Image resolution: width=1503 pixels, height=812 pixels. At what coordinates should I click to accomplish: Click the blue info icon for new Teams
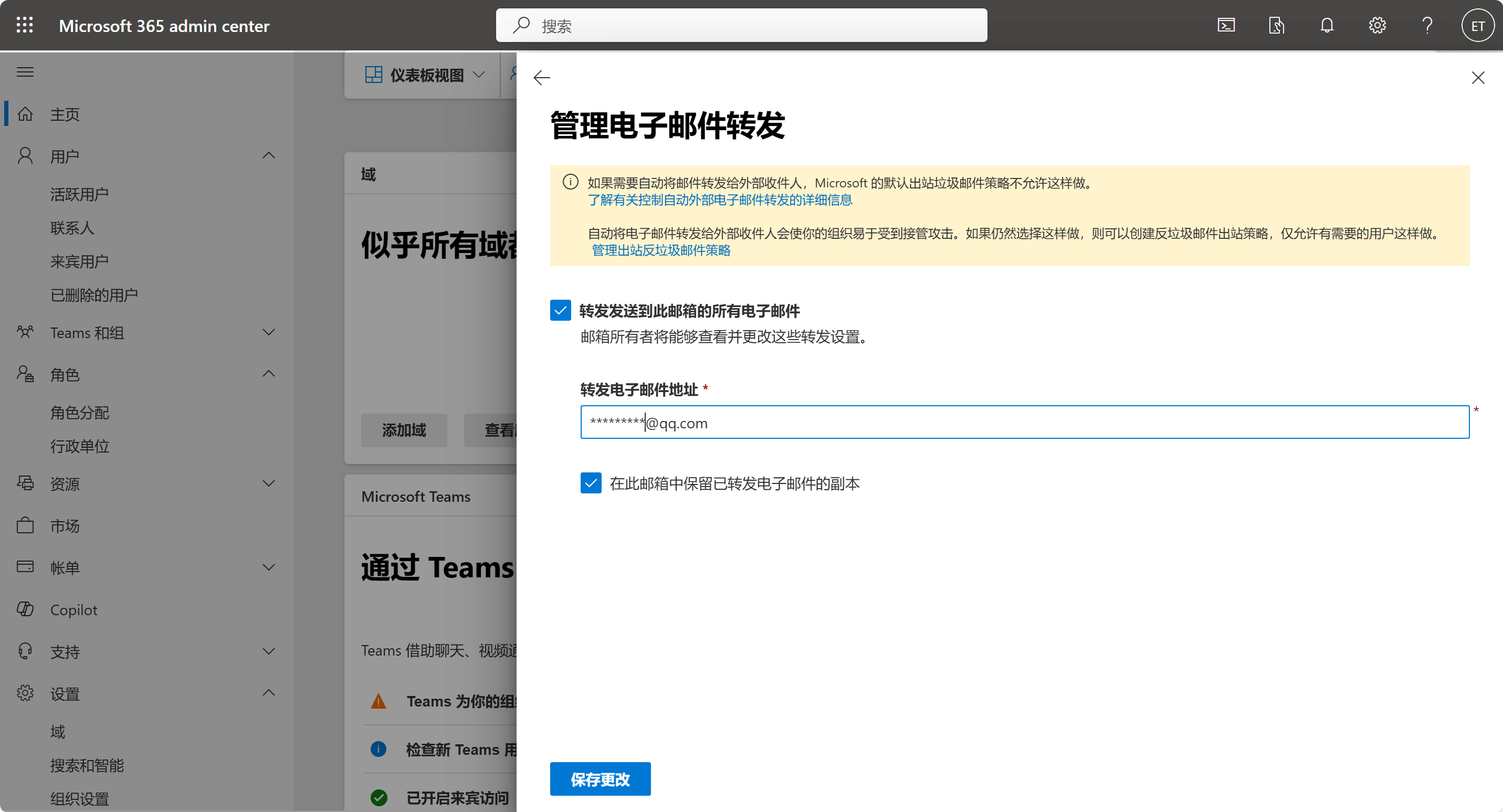pos(379,748)
